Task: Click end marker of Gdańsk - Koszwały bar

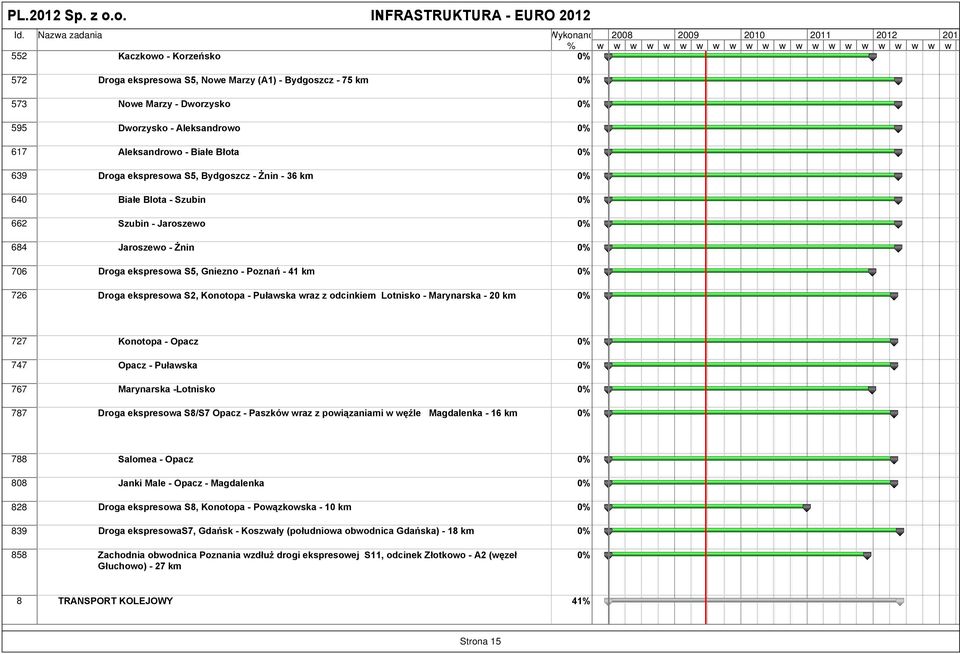Action: (x=900, y=532)
